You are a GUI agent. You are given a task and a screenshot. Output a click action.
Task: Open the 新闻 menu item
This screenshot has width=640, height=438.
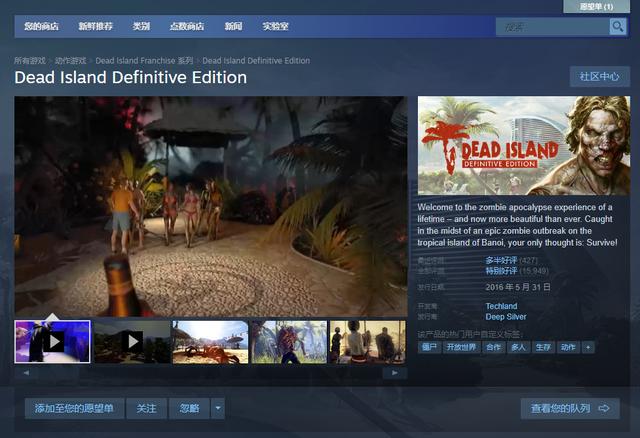[x=233, y=27]
